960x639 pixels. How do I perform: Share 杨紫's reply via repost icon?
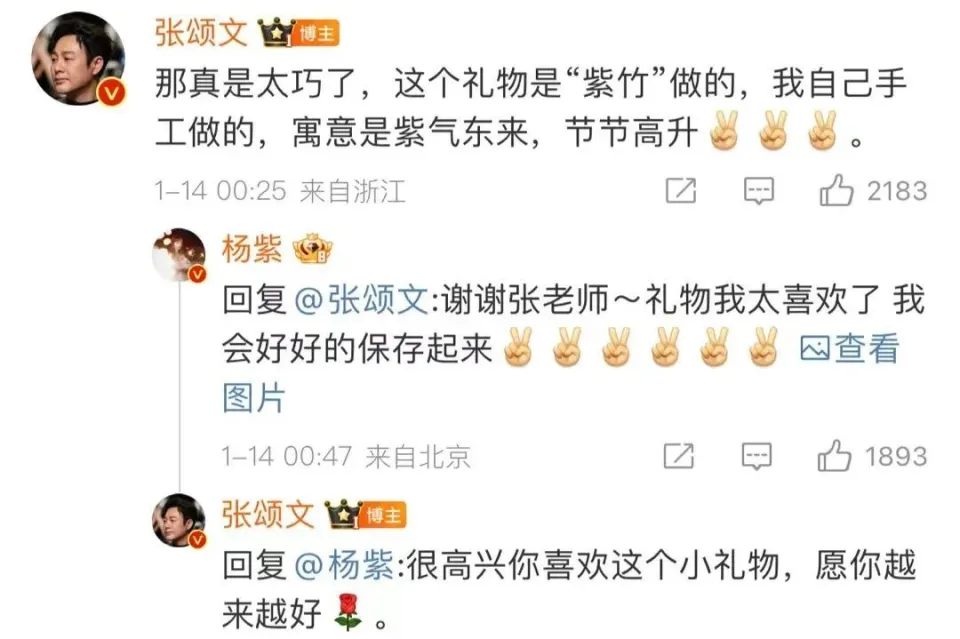click(x=679, y=457)
